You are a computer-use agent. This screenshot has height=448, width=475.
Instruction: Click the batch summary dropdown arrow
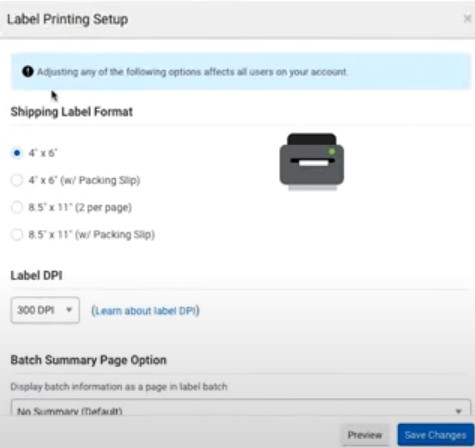pyautogui.click(x=459, y=411)
